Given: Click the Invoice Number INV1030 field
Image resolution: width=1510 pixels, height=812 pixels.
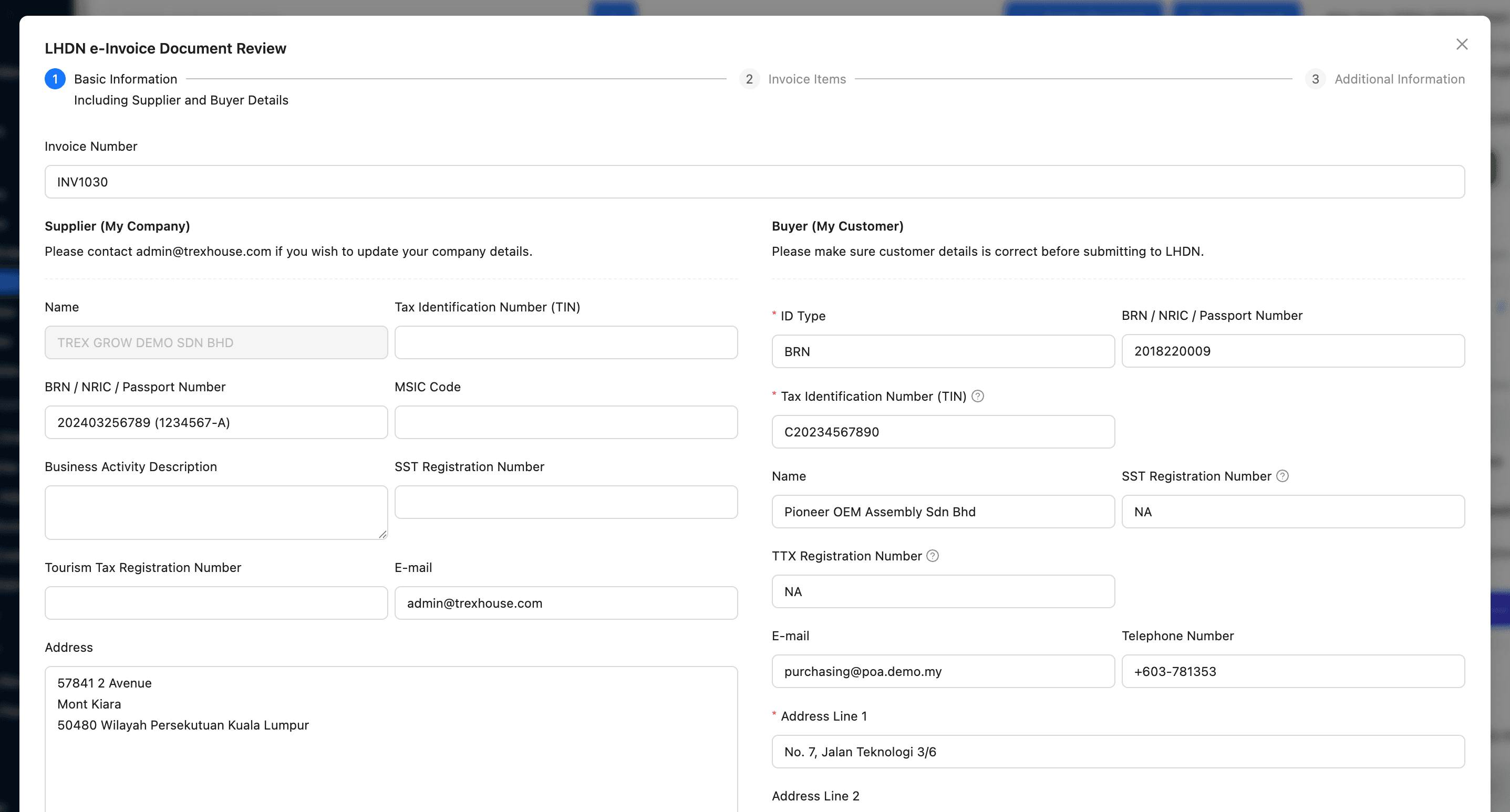Looking at the screenshot, I should [755, 182].
